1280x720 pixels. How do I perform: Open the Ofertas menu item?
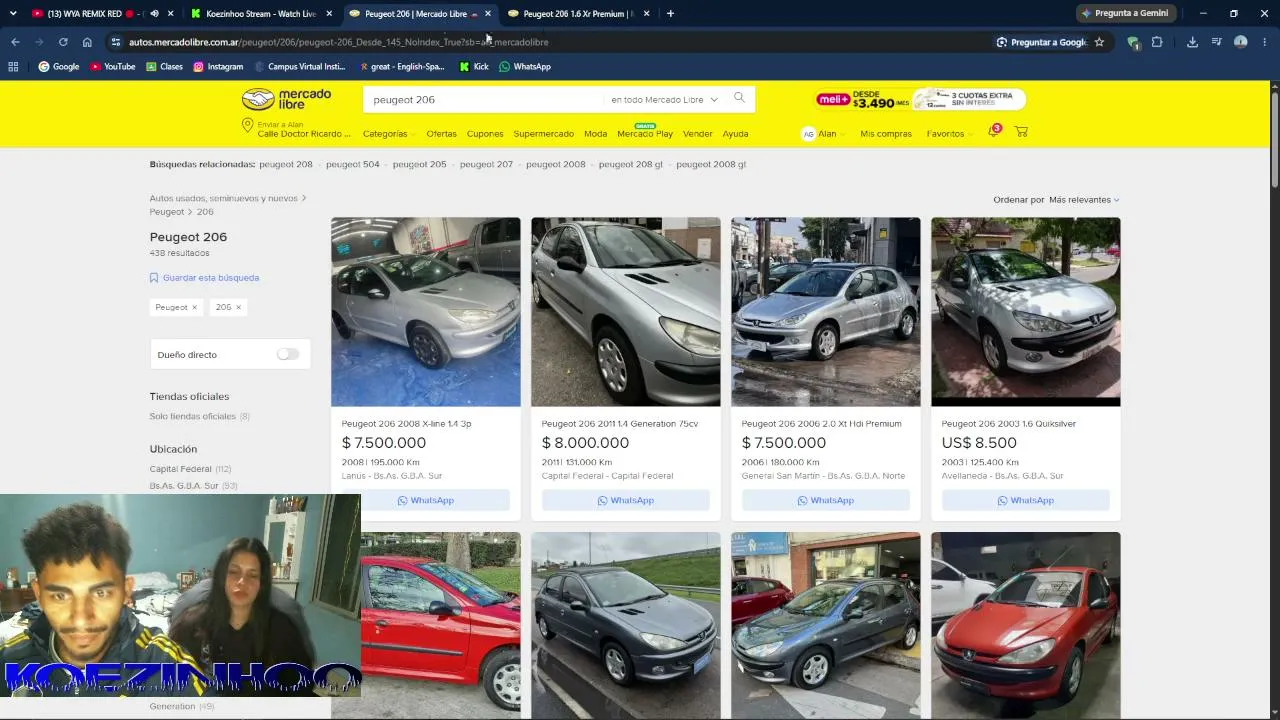[x=441, y=134]
